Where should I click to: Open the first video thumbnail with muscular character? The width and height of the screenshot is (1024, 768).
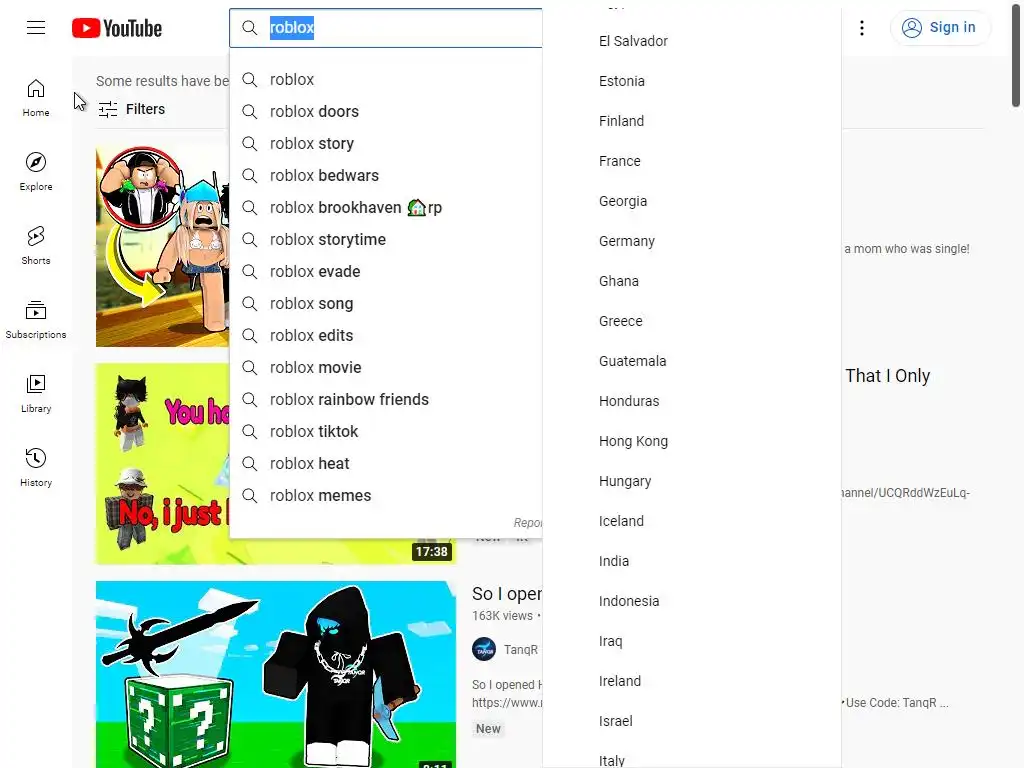pyautogui.click(x=163, y=246)
